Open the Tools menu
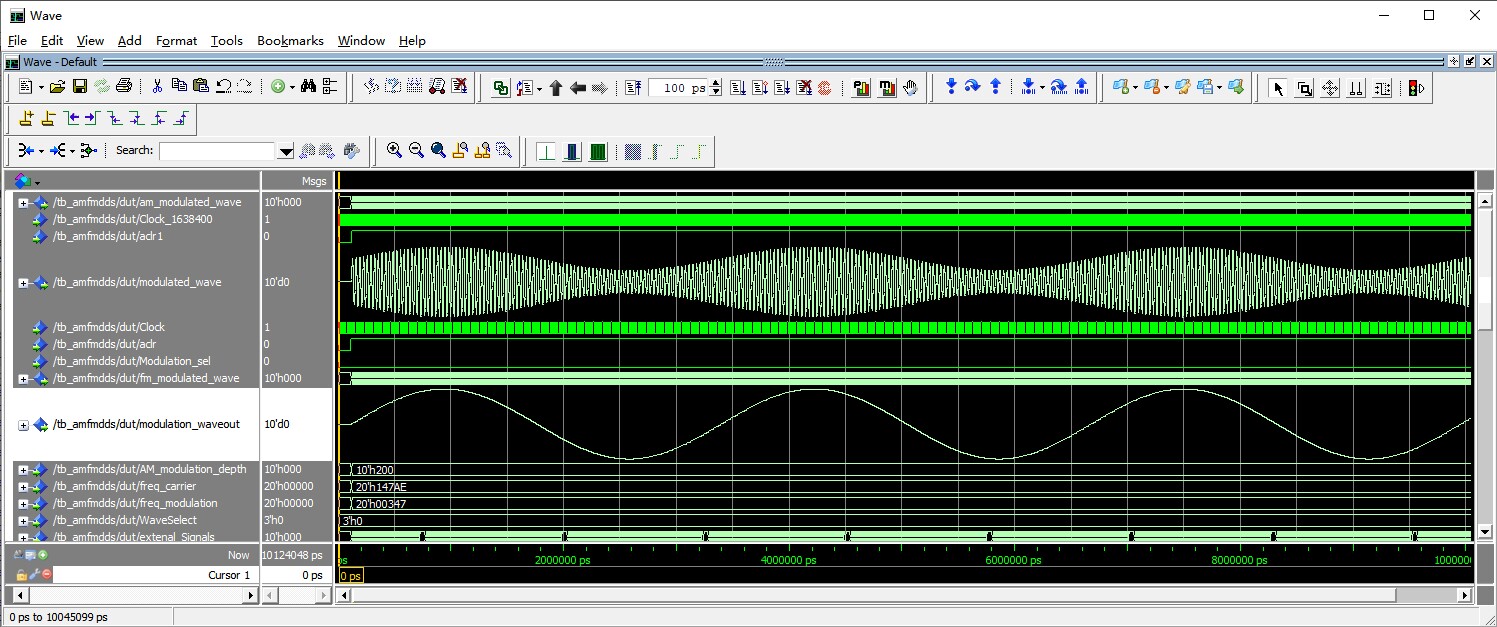Image resolution: width=1497 pixels, height=627 pixels. click(x=226, y=41)
